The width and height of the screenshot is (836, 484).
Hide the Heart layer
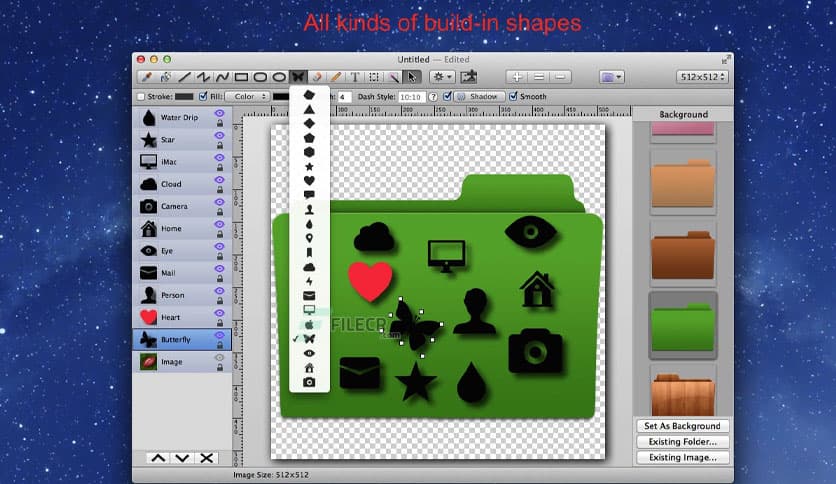(219, 313)
